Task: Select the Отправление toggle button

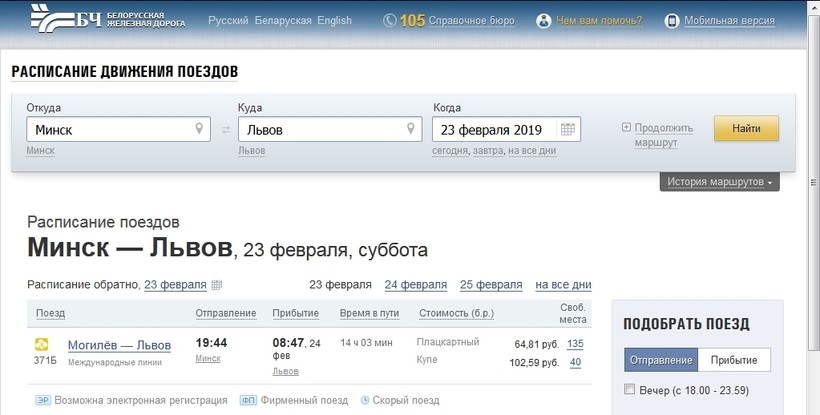Action: click(660, 360)
